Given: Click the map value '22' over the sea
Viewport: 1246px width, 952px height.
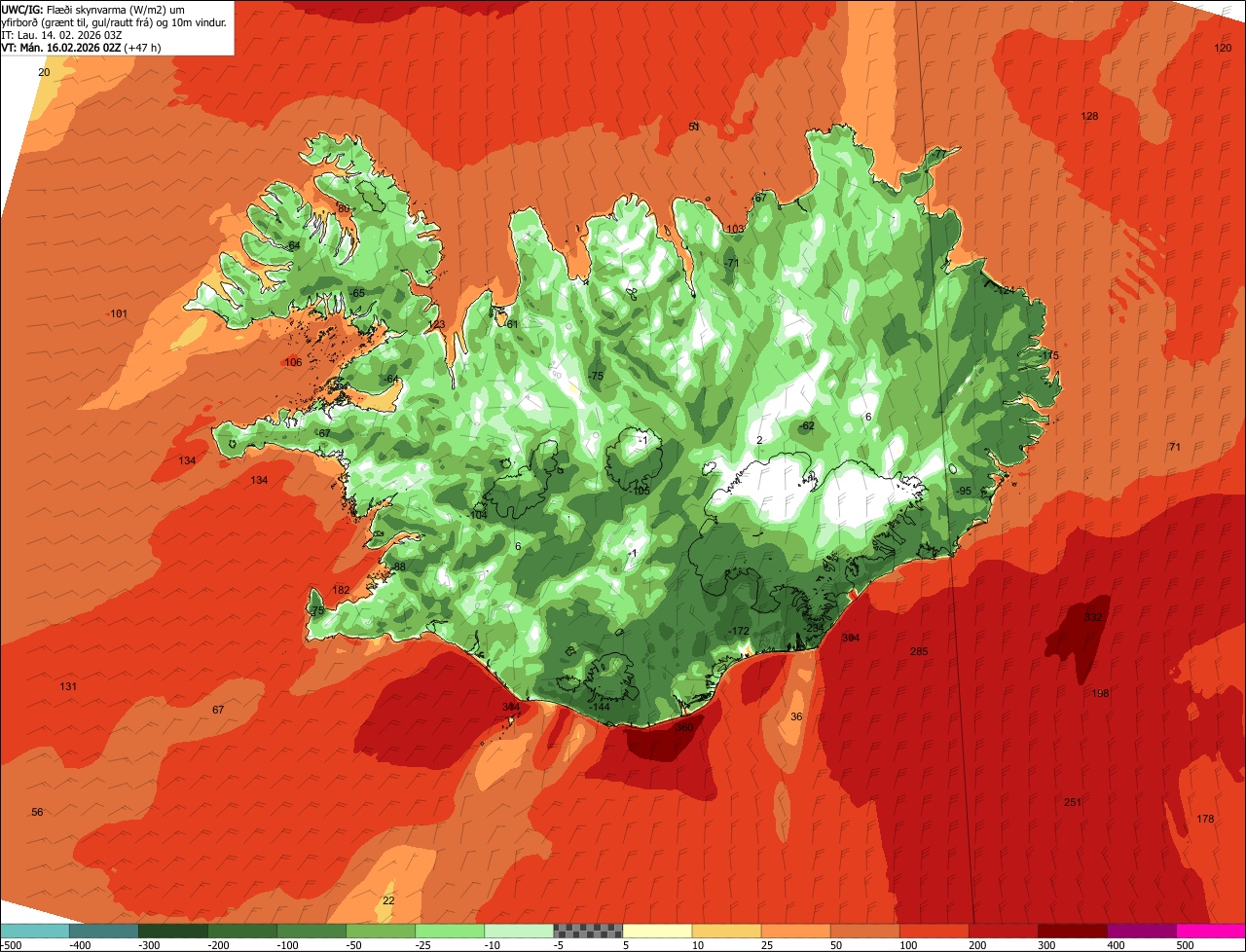Looking at the screenshot, I should click(x=388, y=900).
